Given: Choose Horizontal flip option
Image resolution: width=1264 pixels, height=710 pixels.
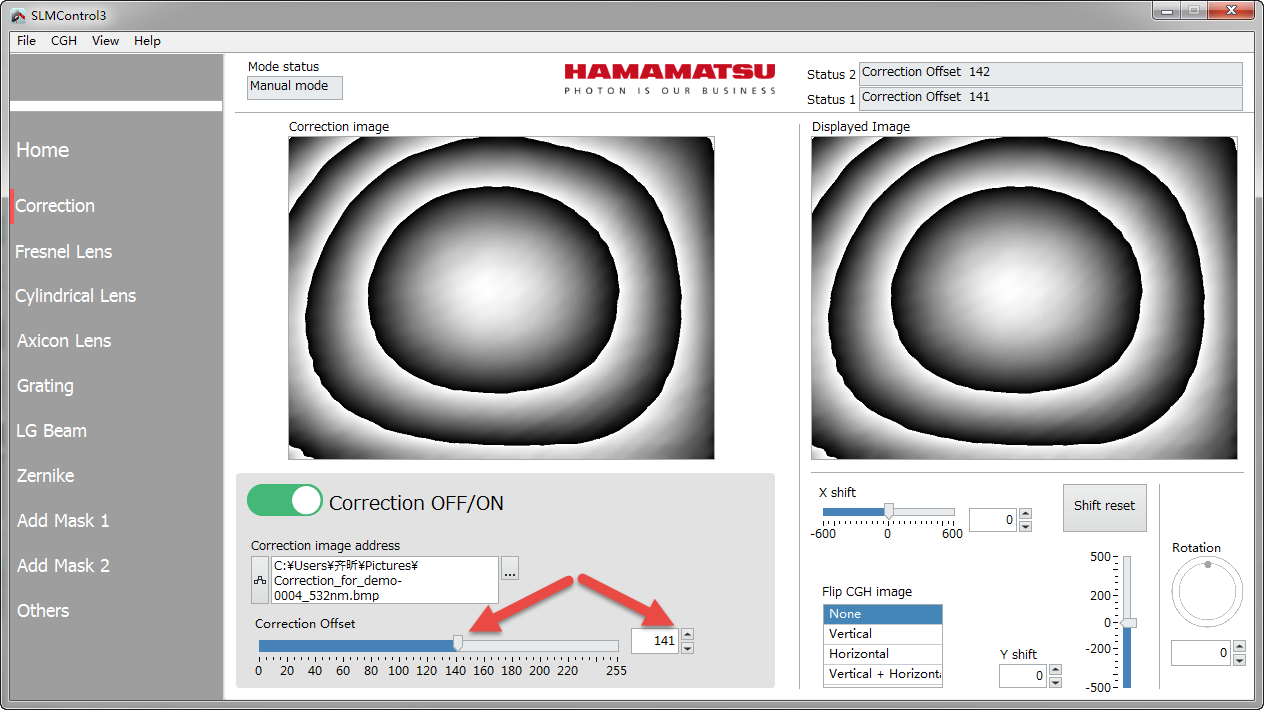Looking at the screenshot, I should [882, 654].
